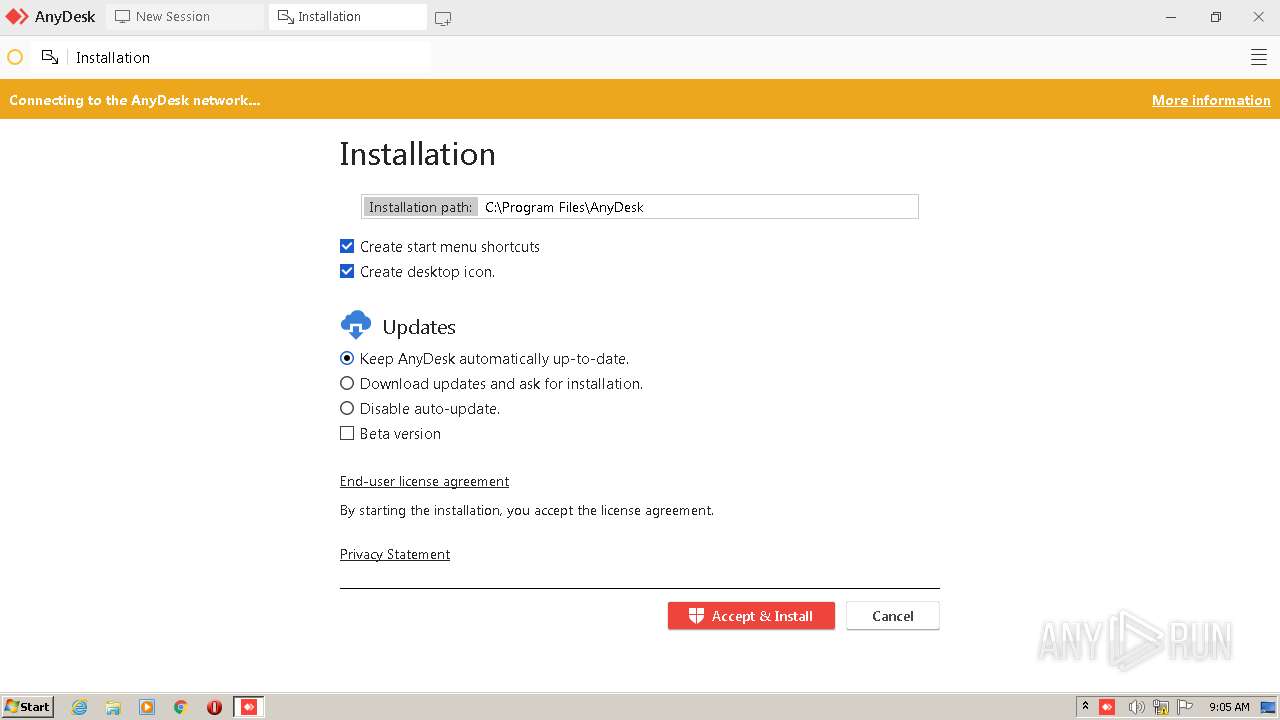Click the network tray icon
The width and height of the screenshot is (1280, 720).
click(1161, 707)
